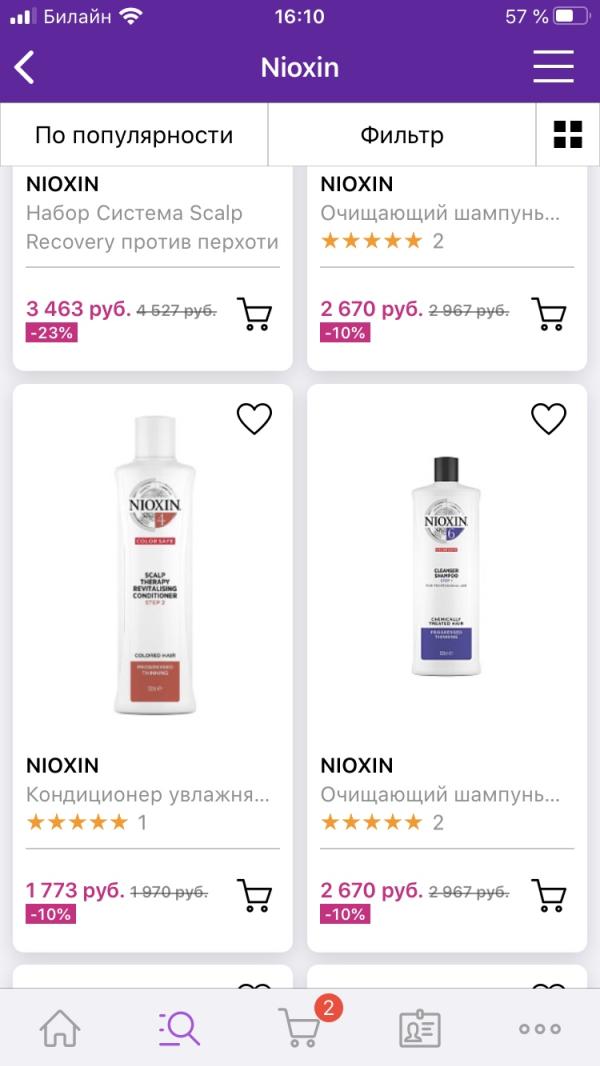Screen dimensions: 600x1066
Task: Add Scalp Recovery set to cart
Action: click(x=254, y=313)
